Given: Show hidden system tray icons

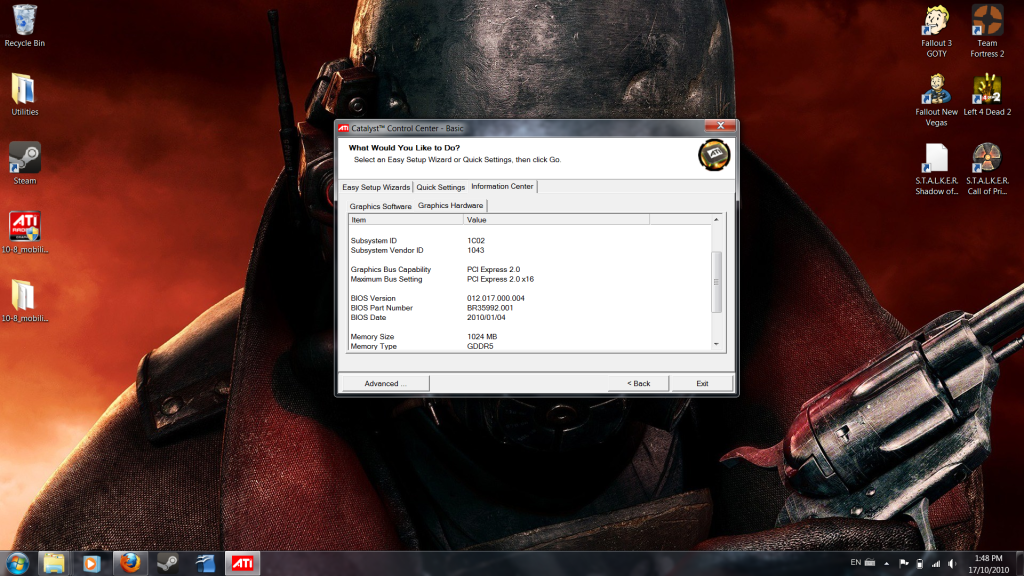Looking at the screenshot, I should tap(886, 563).
